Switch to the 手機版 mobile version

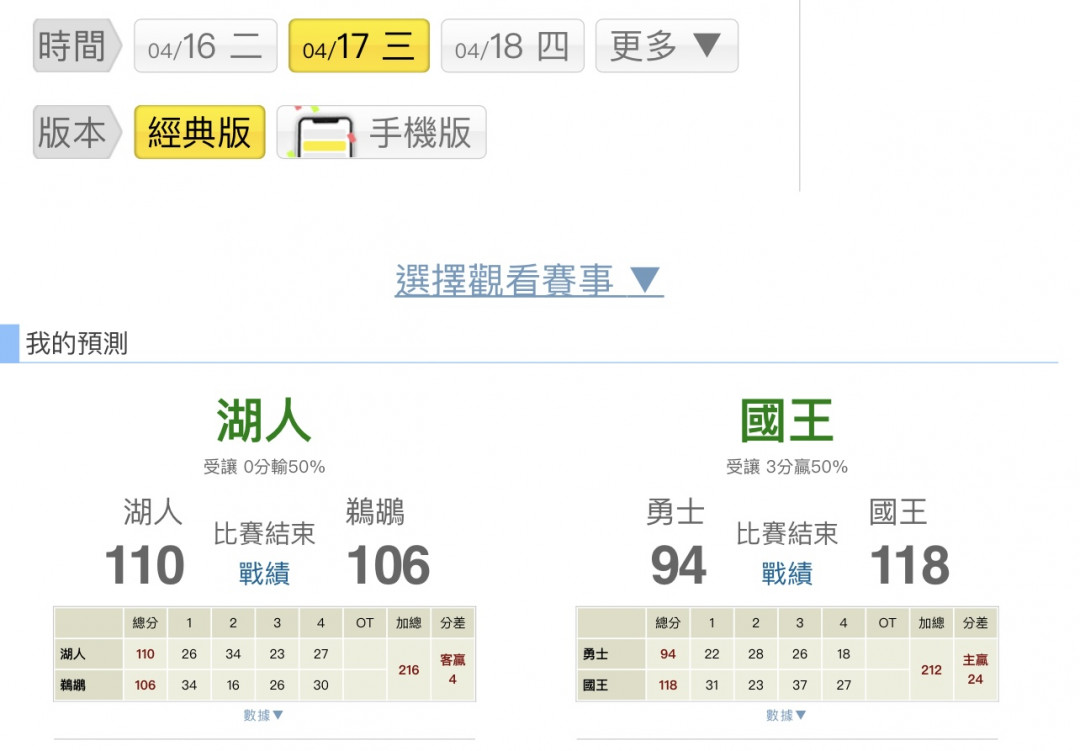coord(382,132)
